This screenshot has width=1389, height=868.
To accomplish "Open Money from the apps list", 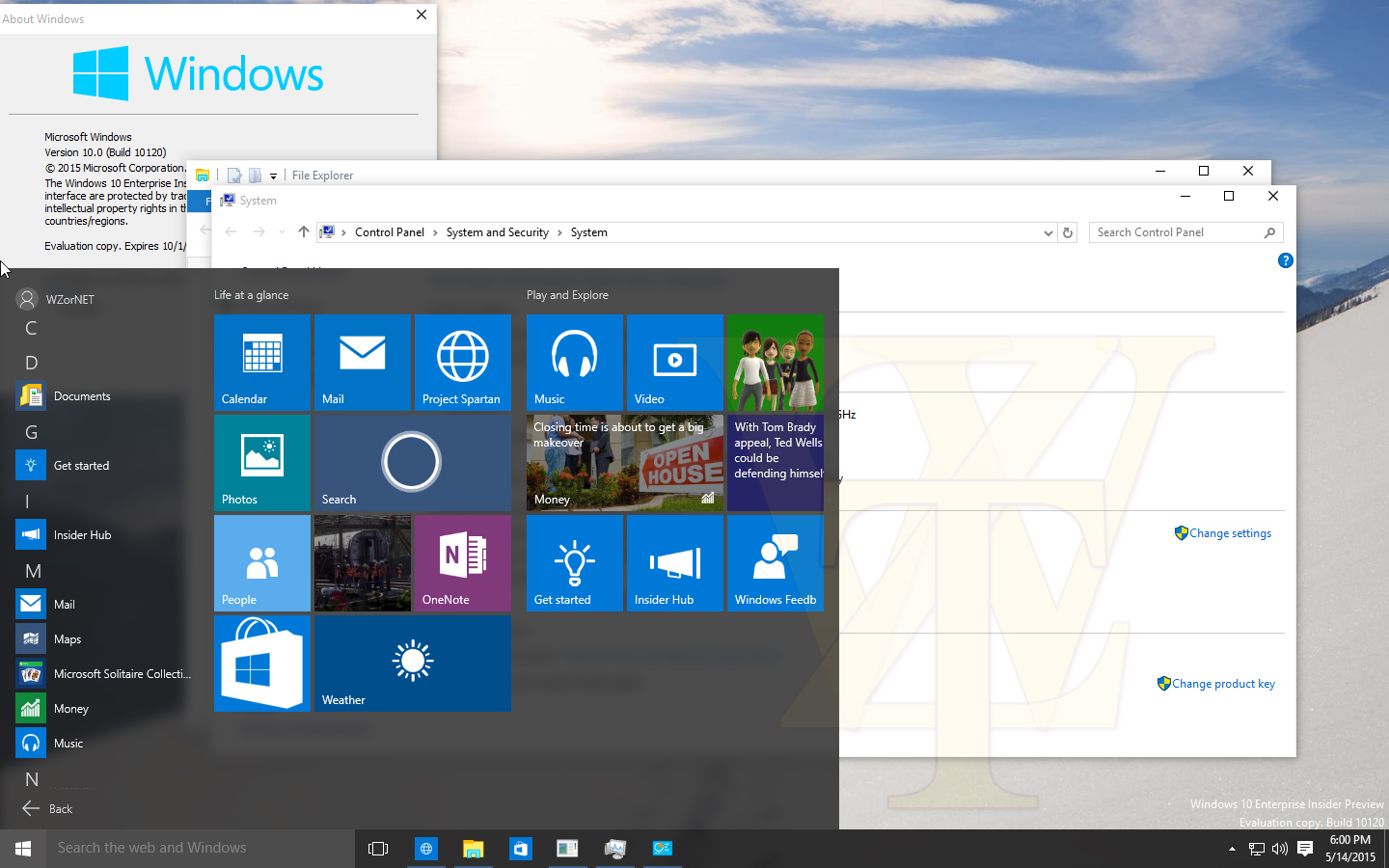I will click(x=104, y=709).
